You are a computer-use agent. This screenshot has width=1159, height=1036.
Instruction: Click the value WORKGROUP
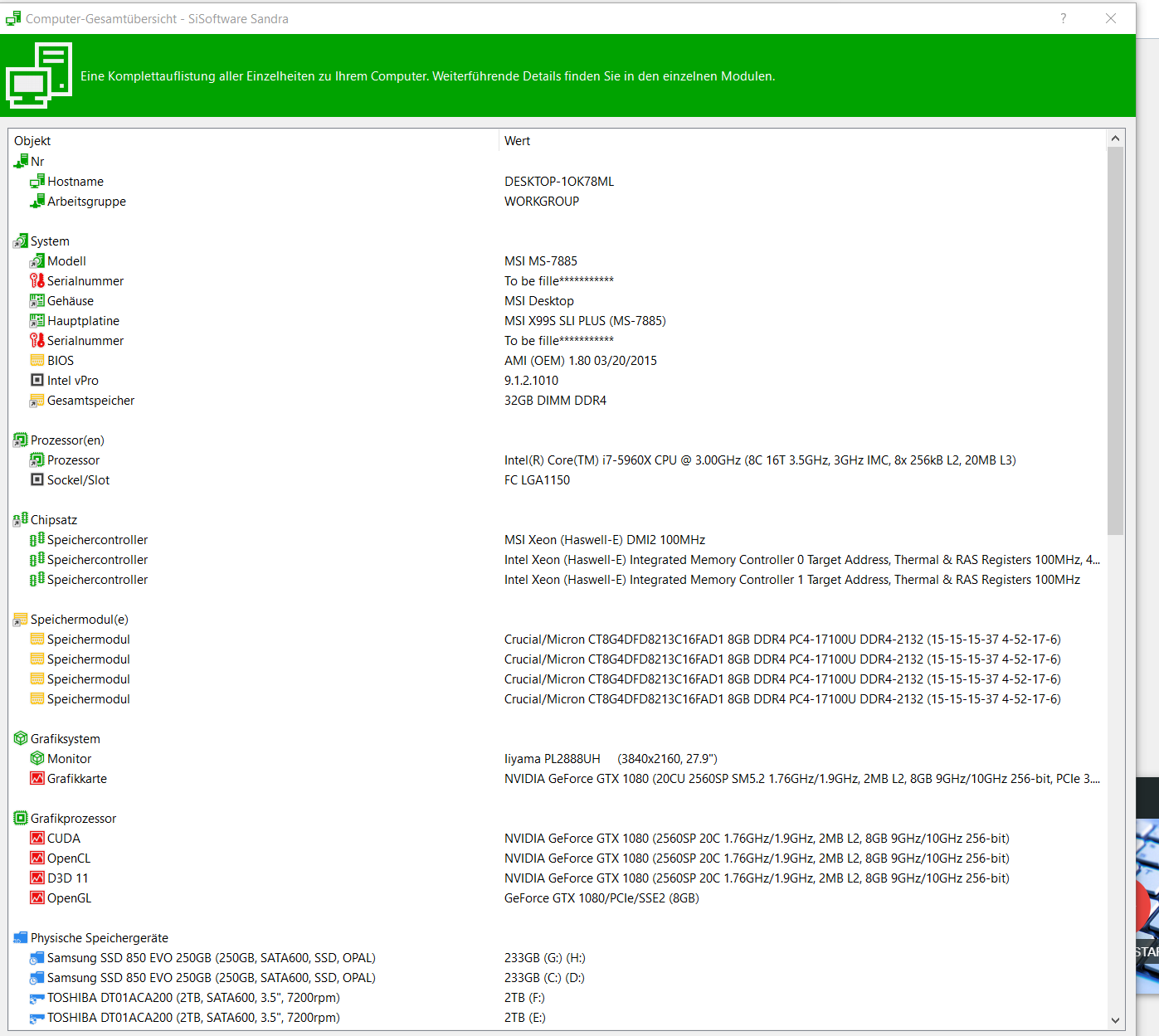(x=542, y=201)
